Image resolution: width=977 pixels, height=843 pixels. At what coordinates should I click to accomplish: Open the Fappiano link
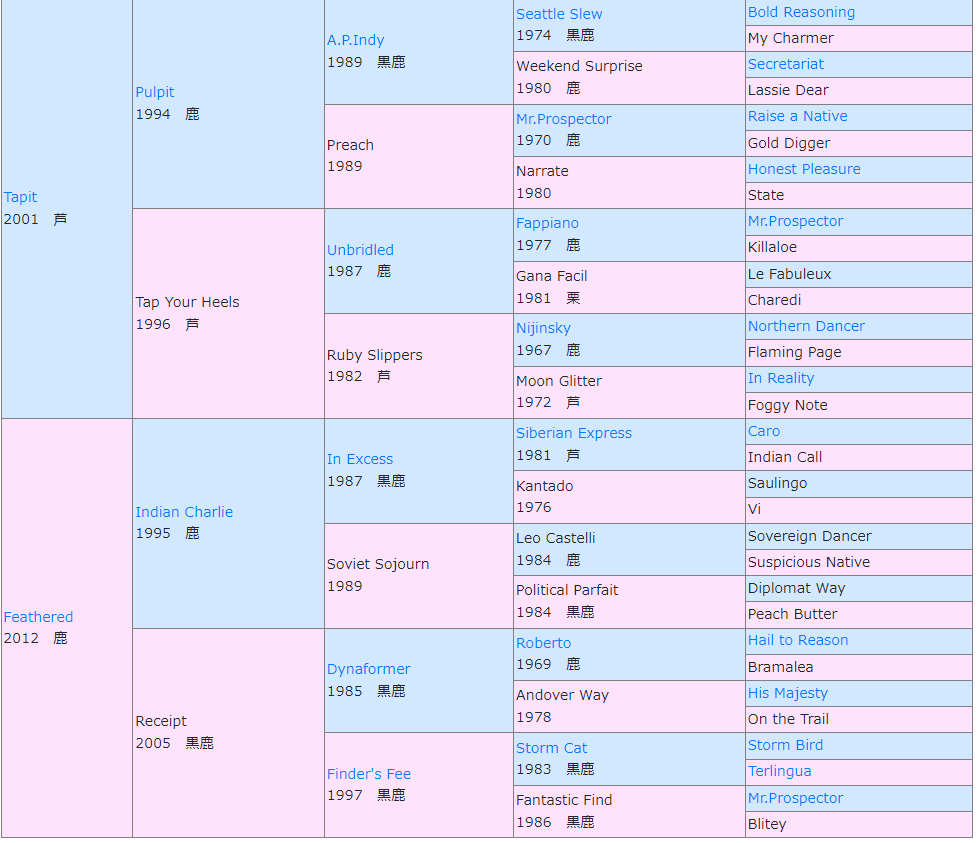547,223
